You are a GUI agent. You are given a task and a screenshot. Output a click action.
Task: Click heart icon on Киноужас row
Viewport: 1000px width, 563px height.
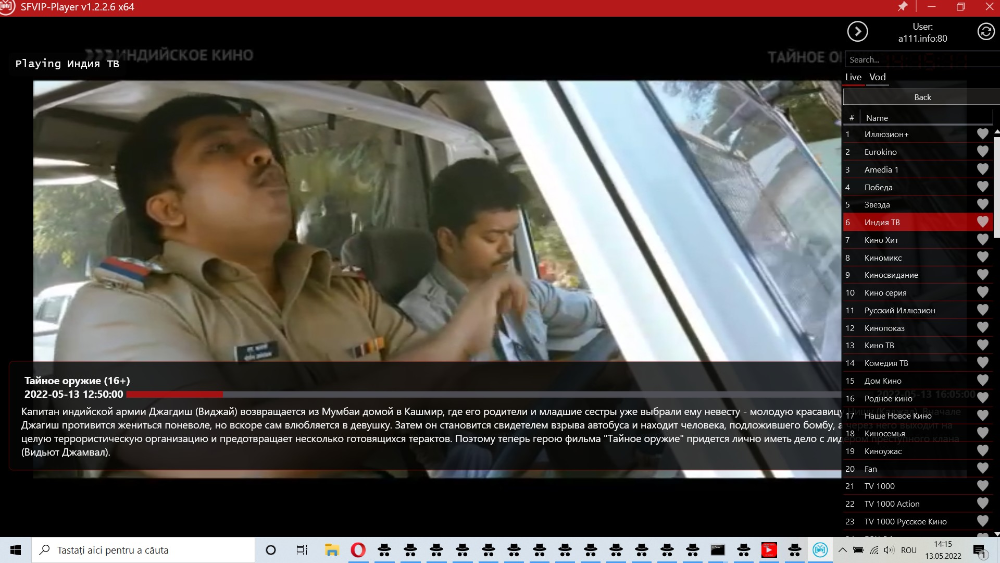click(982, 451)
